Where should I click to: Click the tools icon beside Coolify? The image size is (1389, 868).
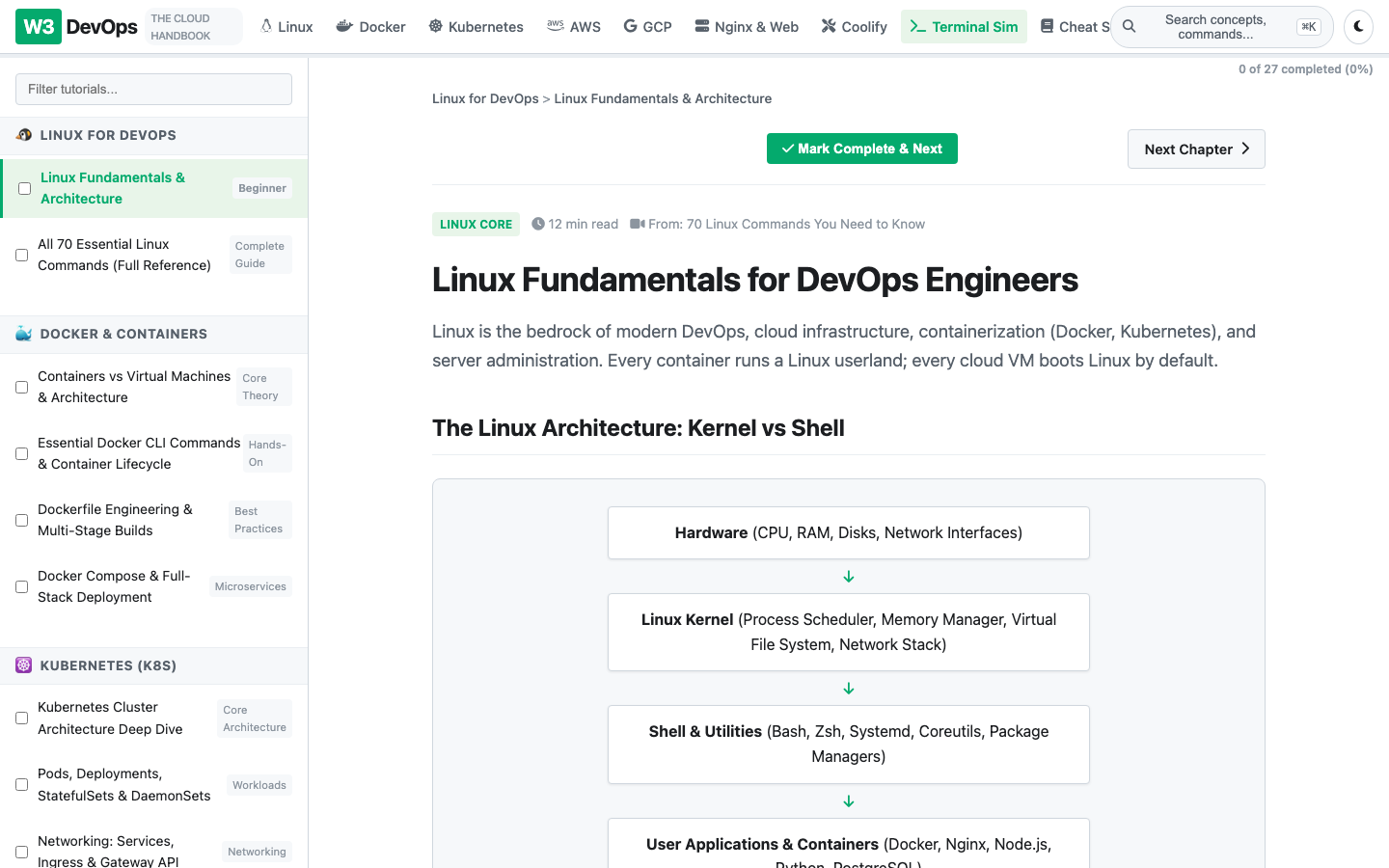coord(829,26)
